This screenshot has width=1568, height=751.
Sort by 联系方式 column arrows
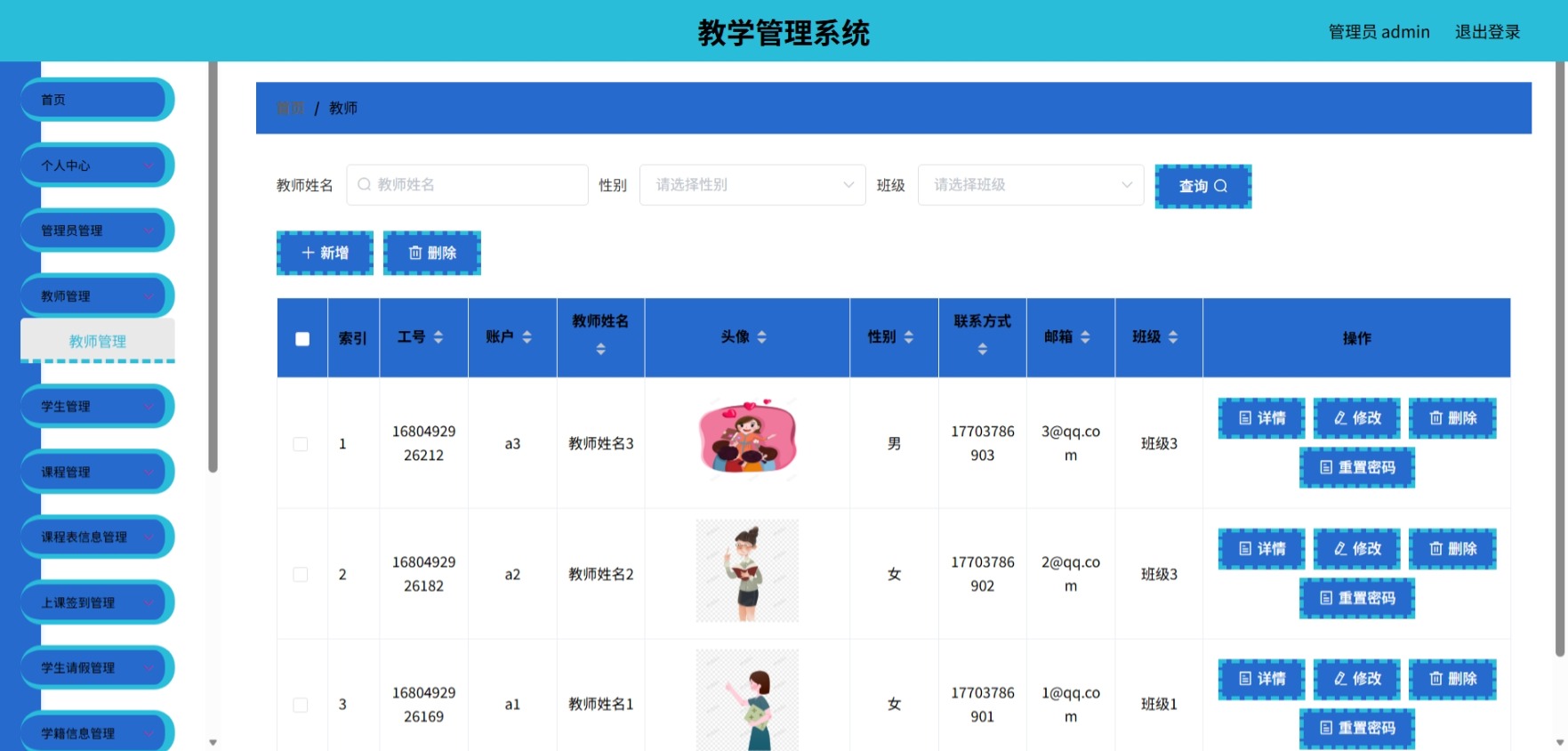pyautogui.click(x=983, y=350)
